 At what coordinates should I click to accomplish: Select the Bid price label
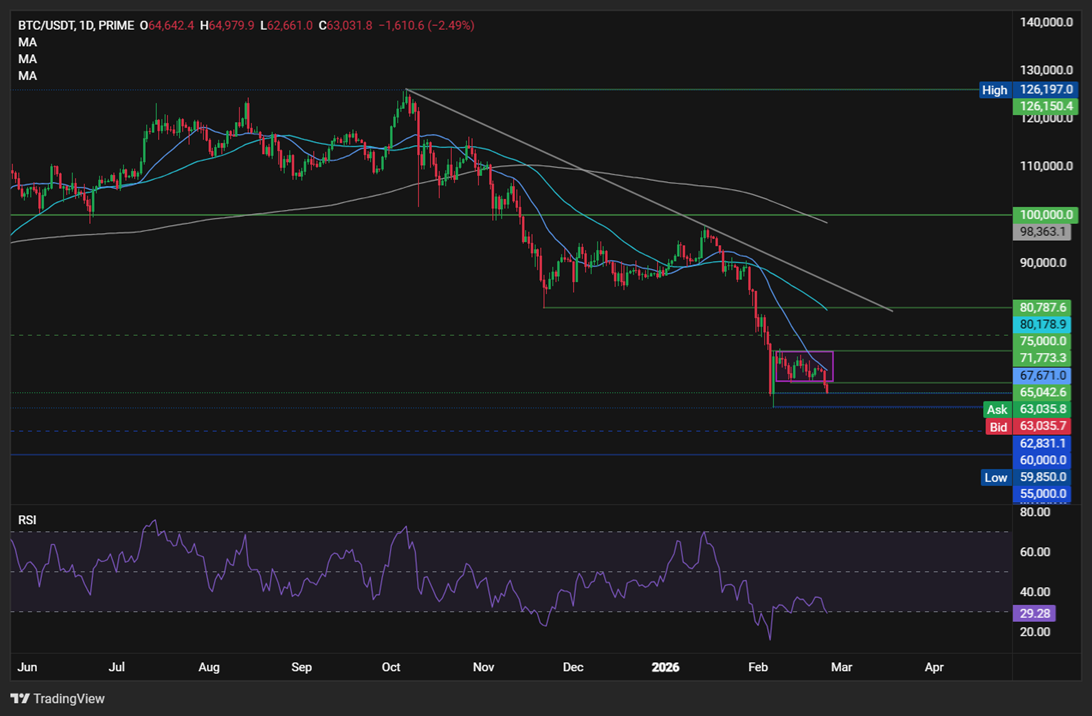tap(998, 426)
